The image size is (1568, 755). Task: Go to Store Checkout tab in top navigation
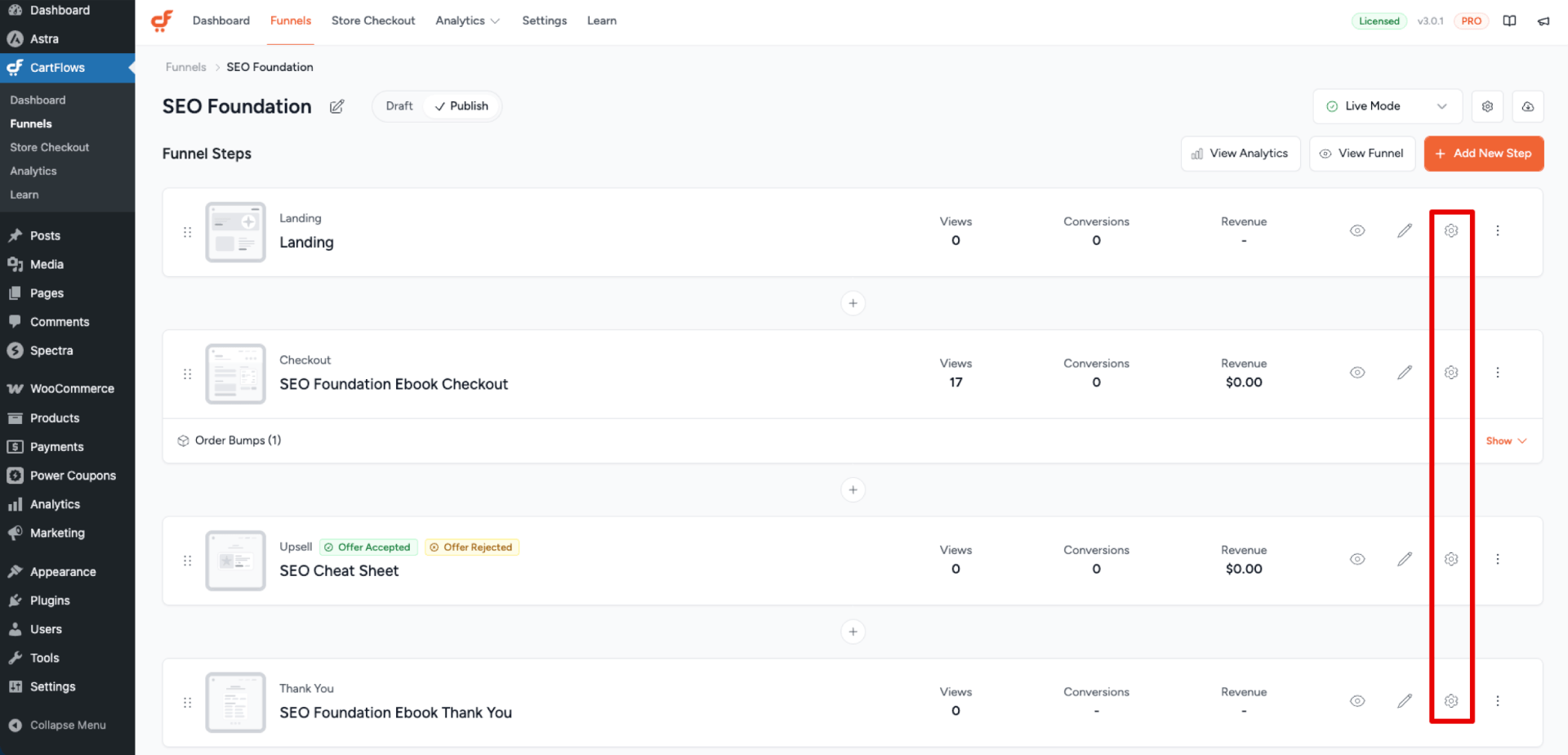coord(373,21)
